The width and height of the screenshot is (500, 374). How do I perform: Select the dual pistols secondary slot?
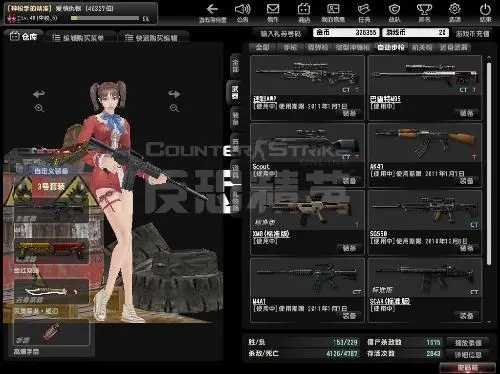tap(52, 250)
